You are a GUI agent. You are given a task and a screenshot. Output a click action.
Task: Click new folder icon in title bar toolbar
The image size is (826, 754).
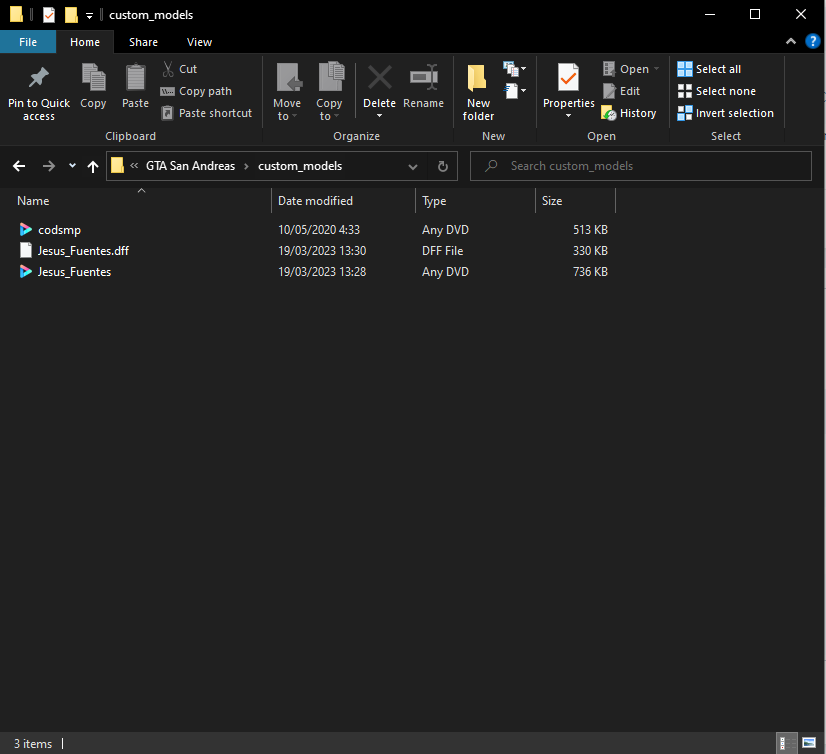pos(71,15)
